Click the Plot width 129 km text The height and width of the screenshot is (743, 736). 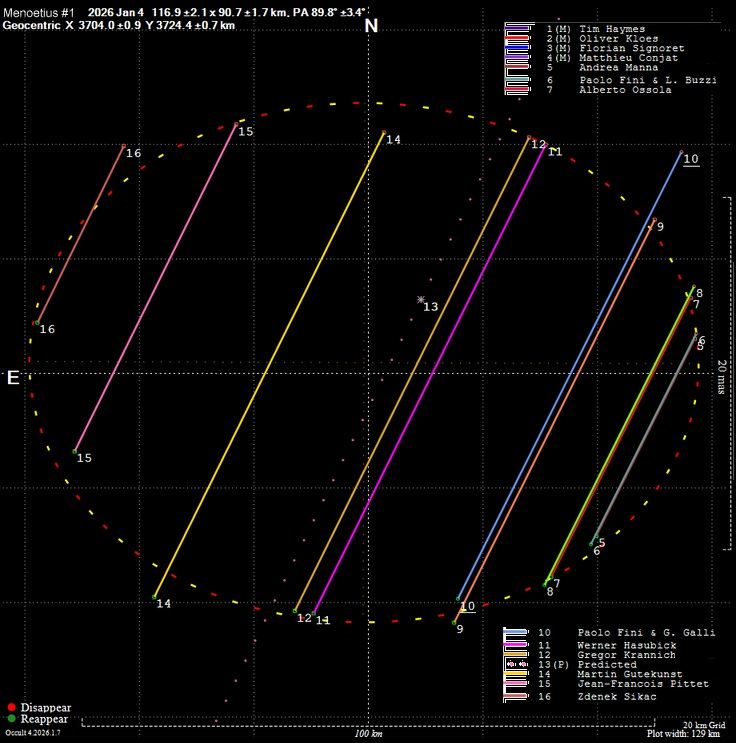coord(684,734)
